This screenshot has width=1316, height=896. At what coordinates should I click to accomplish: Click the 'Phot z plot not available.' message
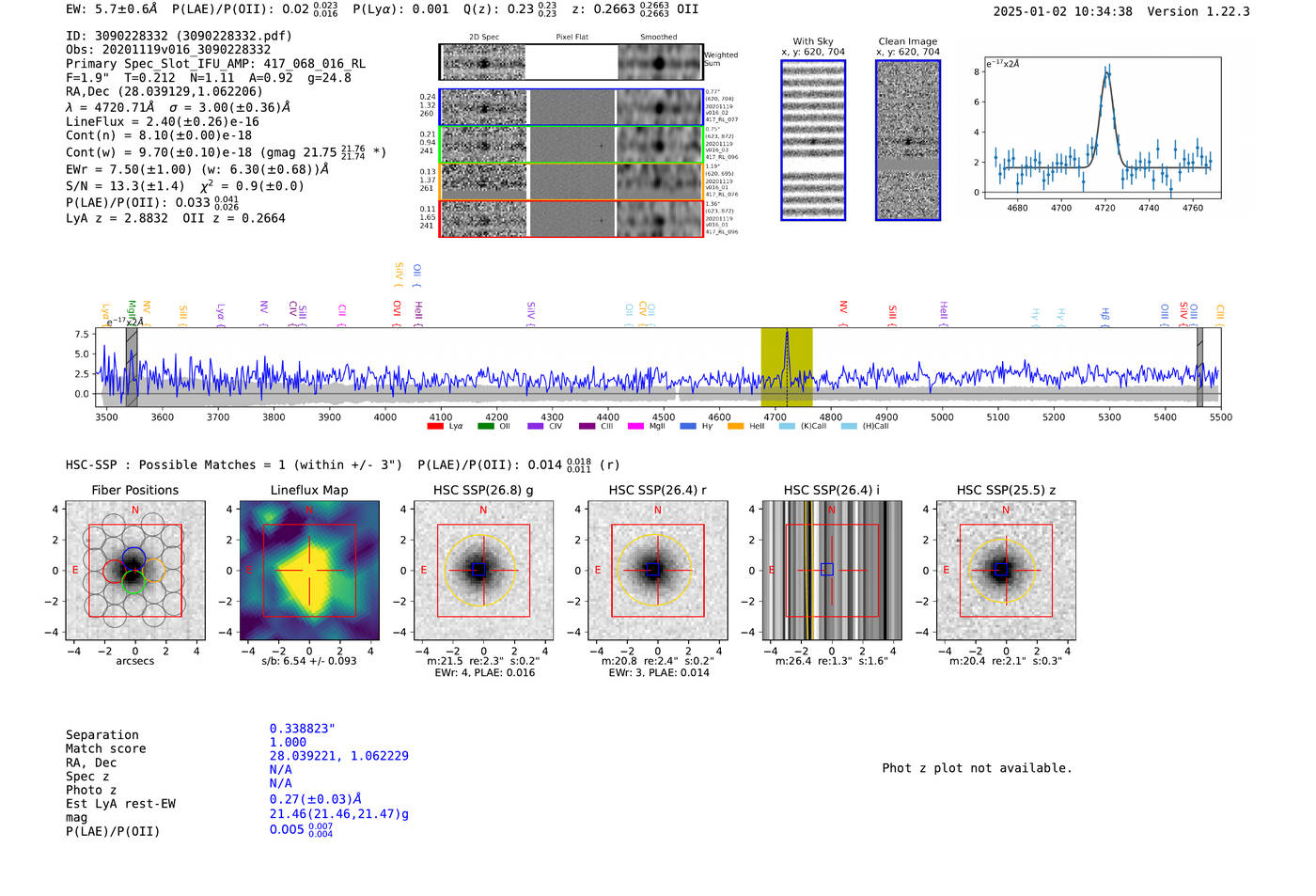(977, 768)
